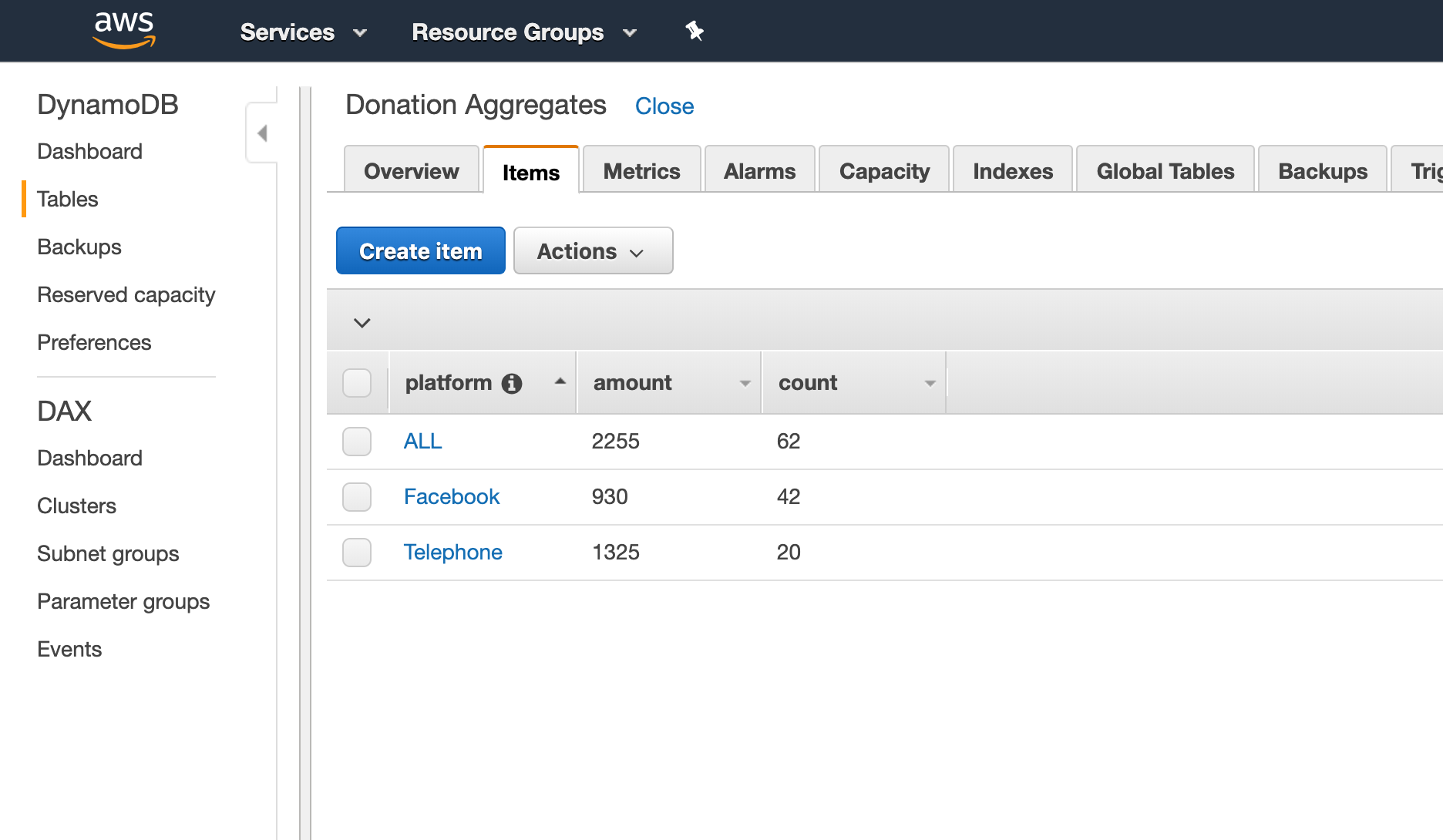The image size is (1443, 840).
Task: Open the Capacity tab
Action: click(884, 170)
